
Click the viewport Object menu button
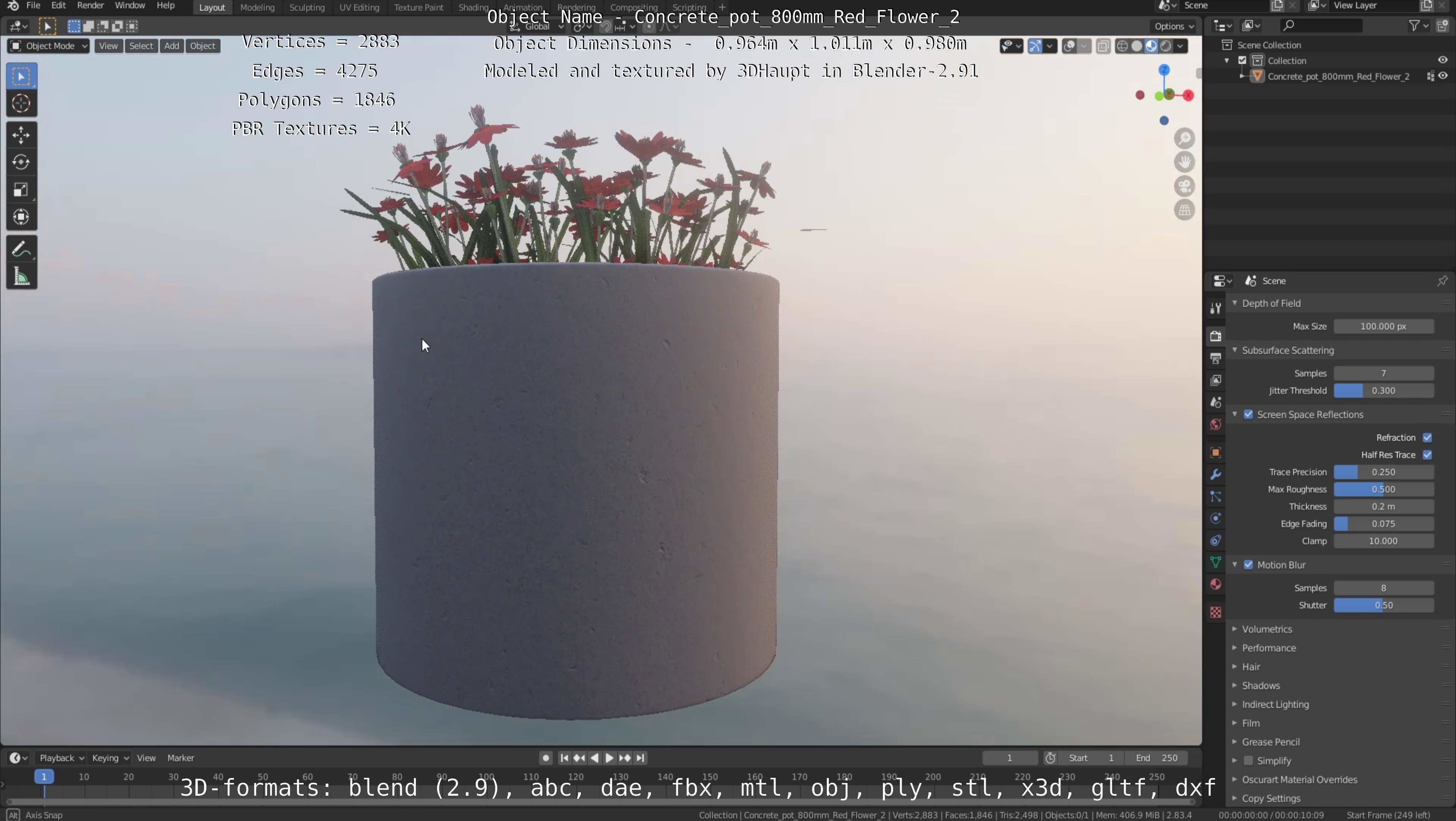pos(202,46)
